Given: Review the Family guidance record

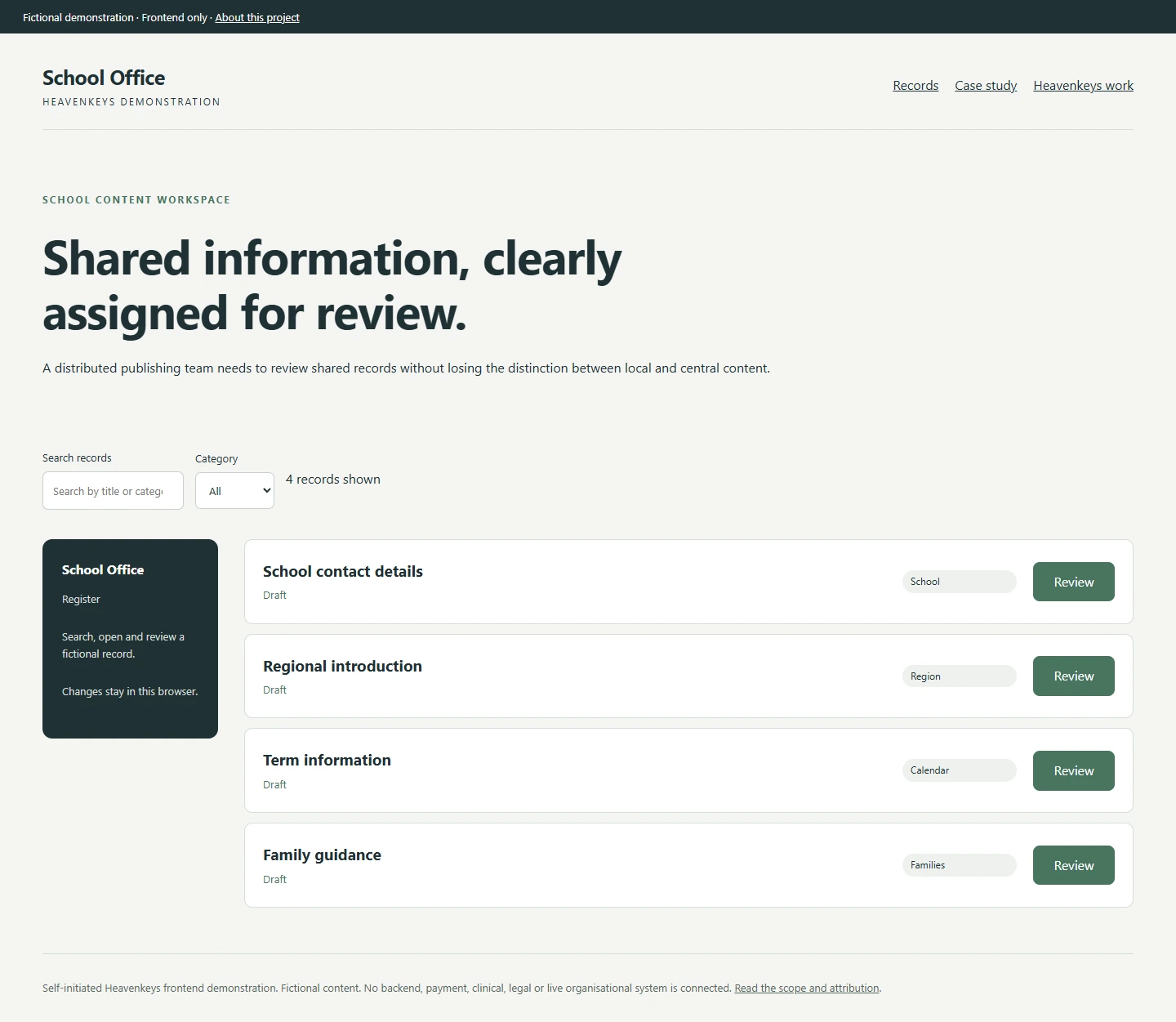Looking at the screenshot, I should point(1073,865).
